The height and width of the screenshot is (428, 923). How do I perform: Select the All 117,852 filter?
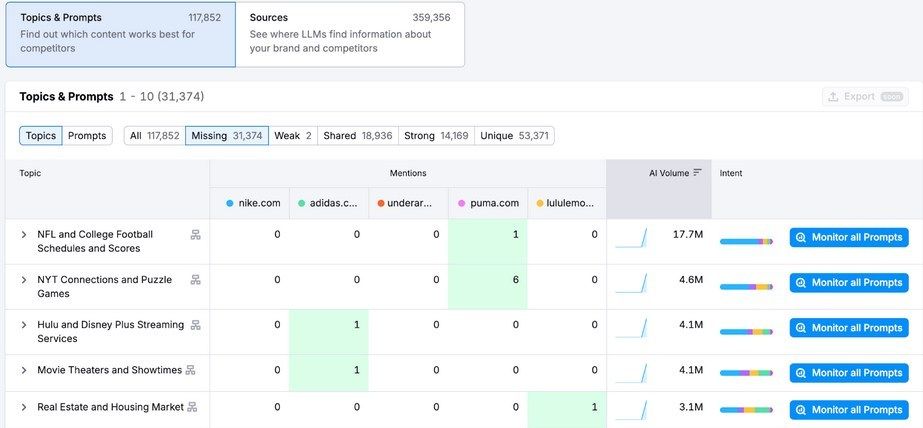click(155, 135)
